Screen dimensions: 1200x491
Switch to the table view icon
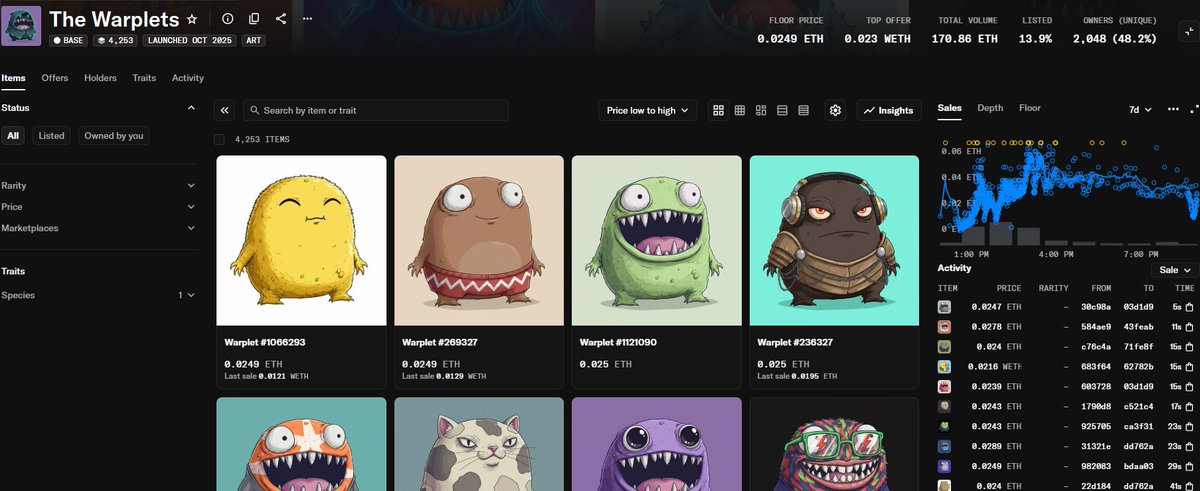point(803,110)
